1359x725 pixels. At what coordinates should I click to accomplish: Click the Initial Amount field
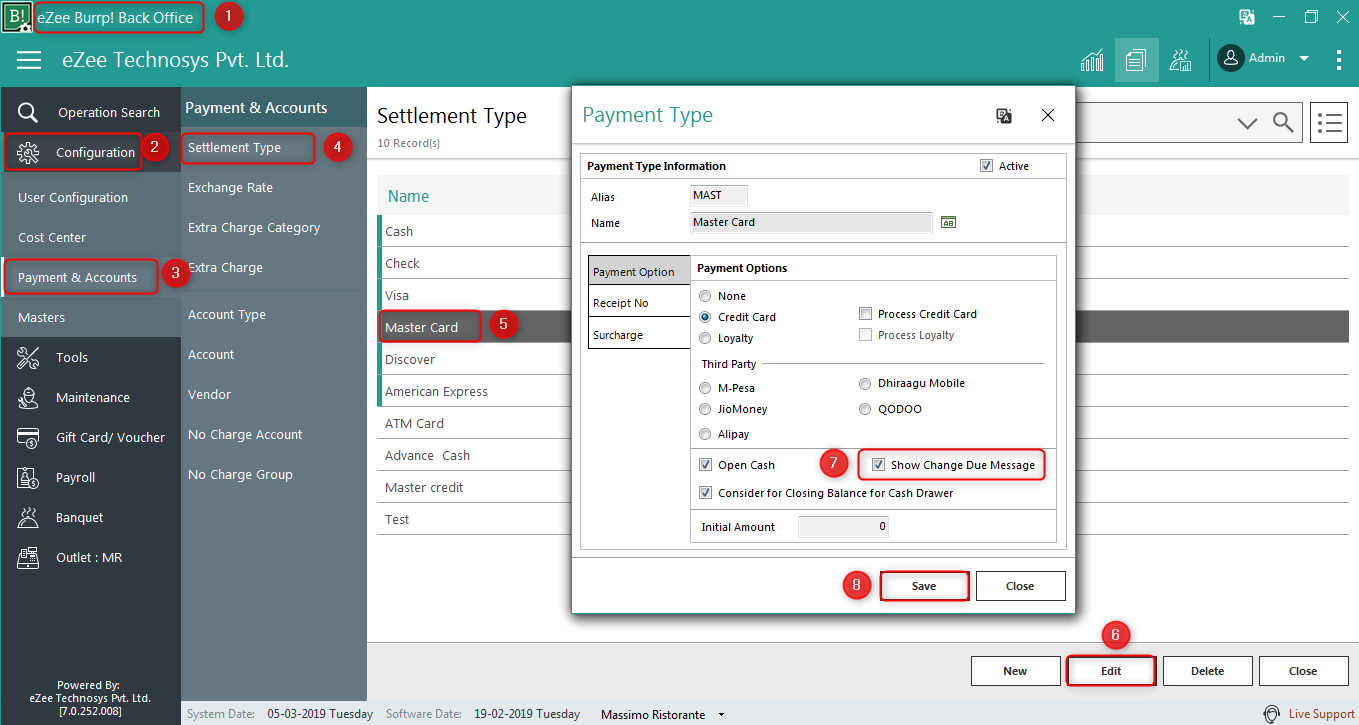[843, 526]
